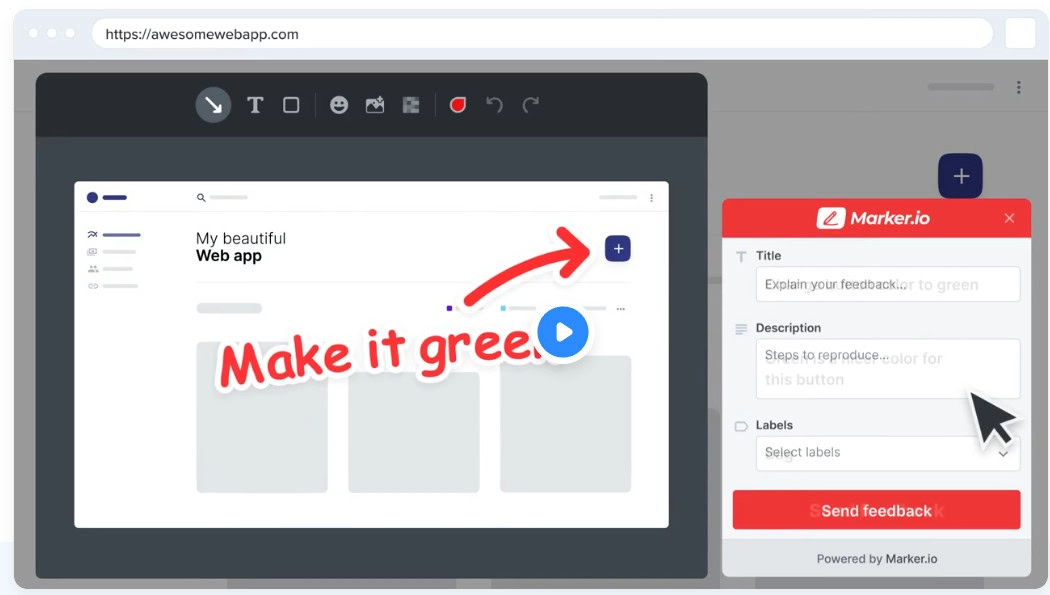Open the emoji annotation tool

tap(339, 104)
